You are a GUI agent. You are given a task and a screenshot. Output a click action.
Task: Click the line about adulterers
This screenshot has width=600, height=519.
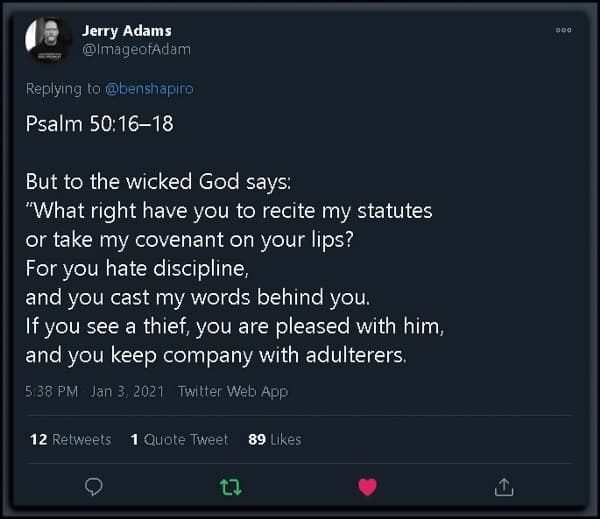pos(216,355)
